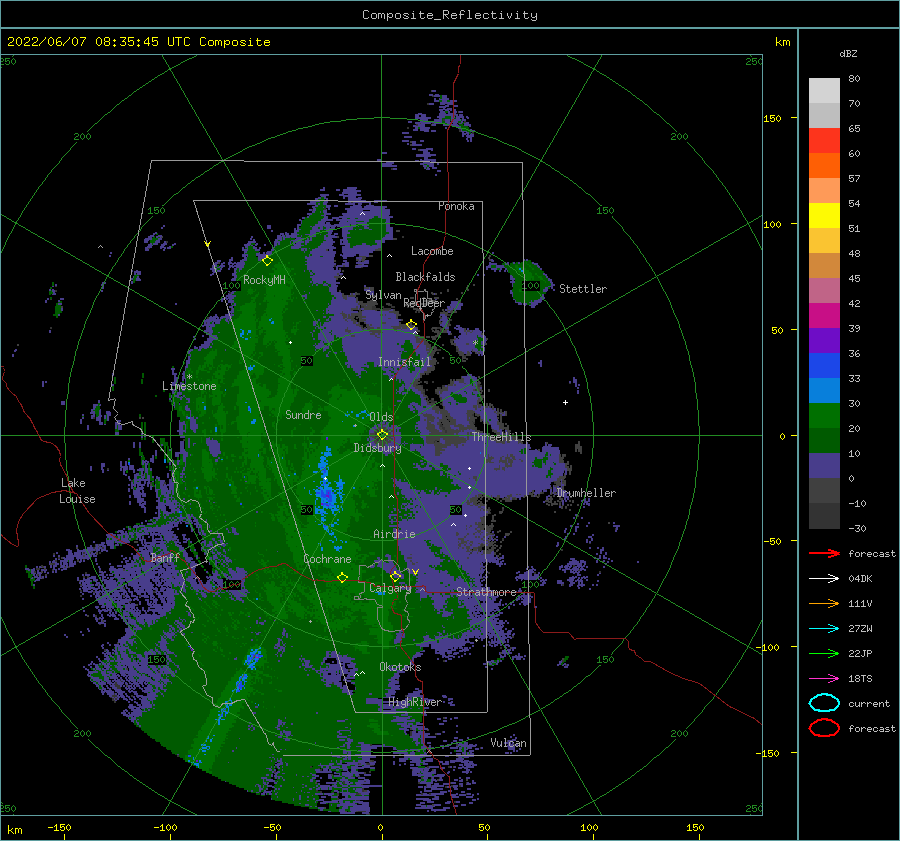Click the -150 tick on bottom km axis

click(59, 827)
